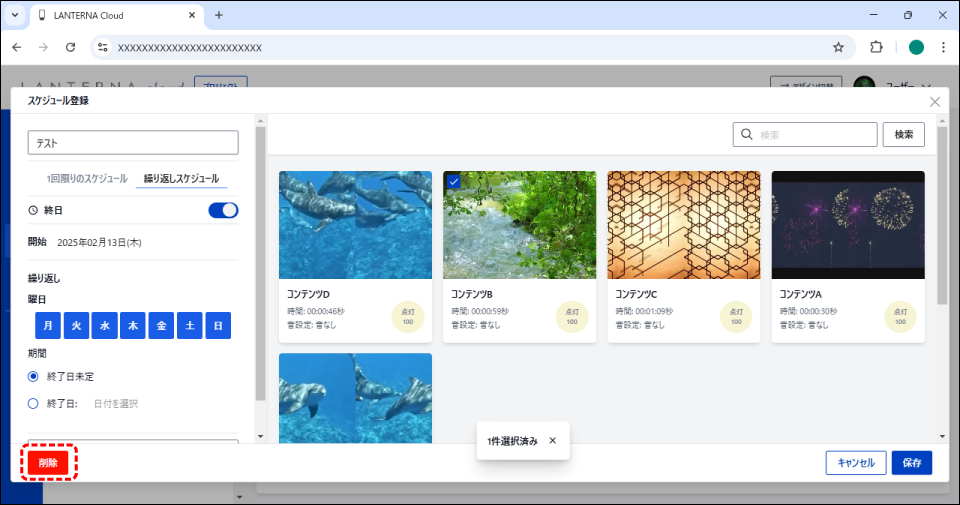Click the browser back arrow
The image size is (960, 505).
point(17,47)
